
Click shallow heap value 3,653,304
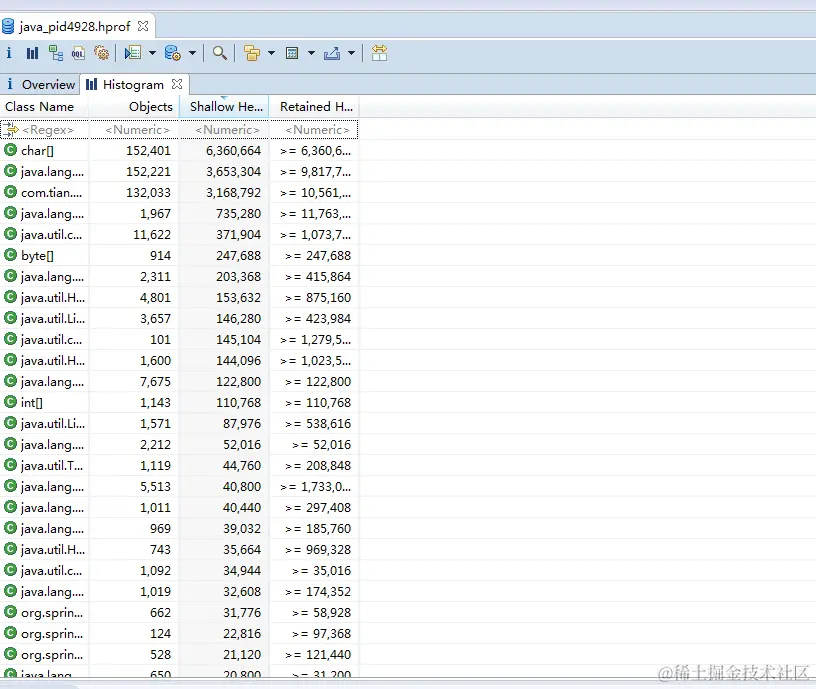tap(233, 172)
